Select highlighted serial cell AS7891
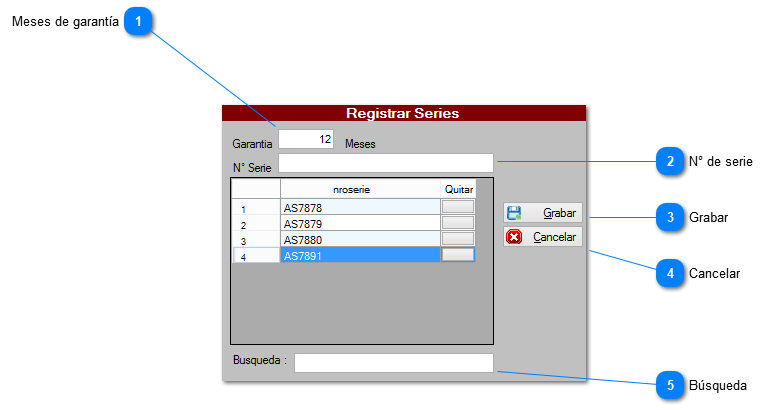 point(360,255)
